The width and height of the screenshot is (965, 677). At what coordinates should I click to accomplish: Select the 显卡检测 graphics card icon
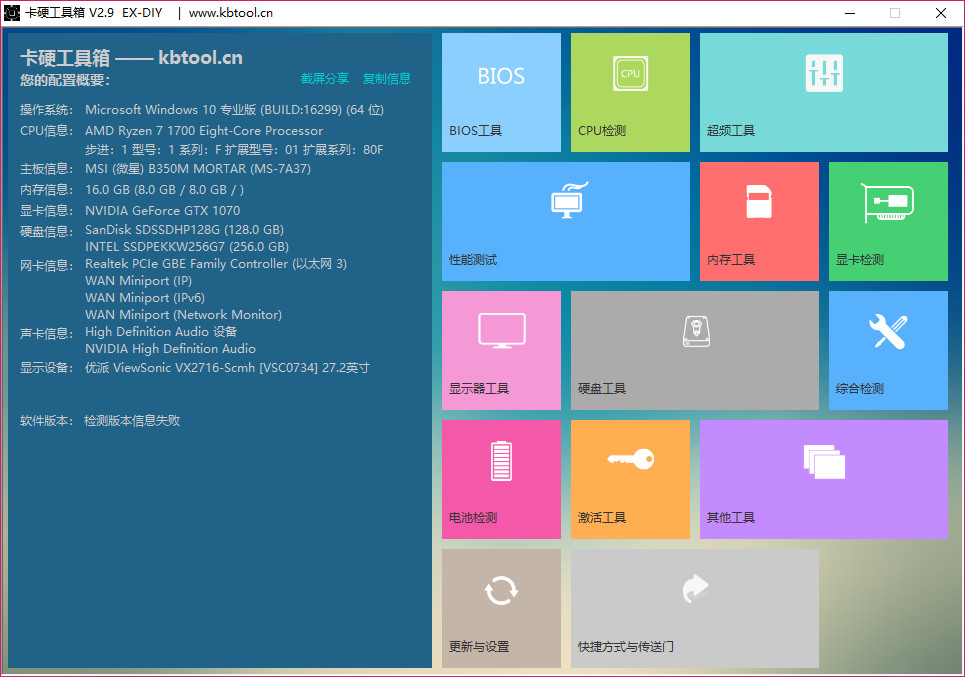click(887, 203)
